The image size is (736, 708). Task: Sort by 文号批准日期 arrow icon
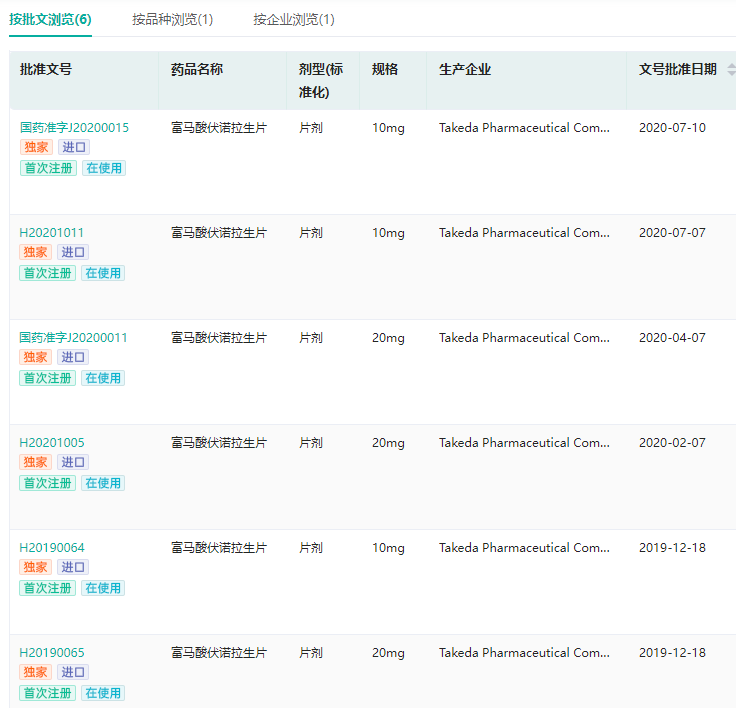click(731, 69)
